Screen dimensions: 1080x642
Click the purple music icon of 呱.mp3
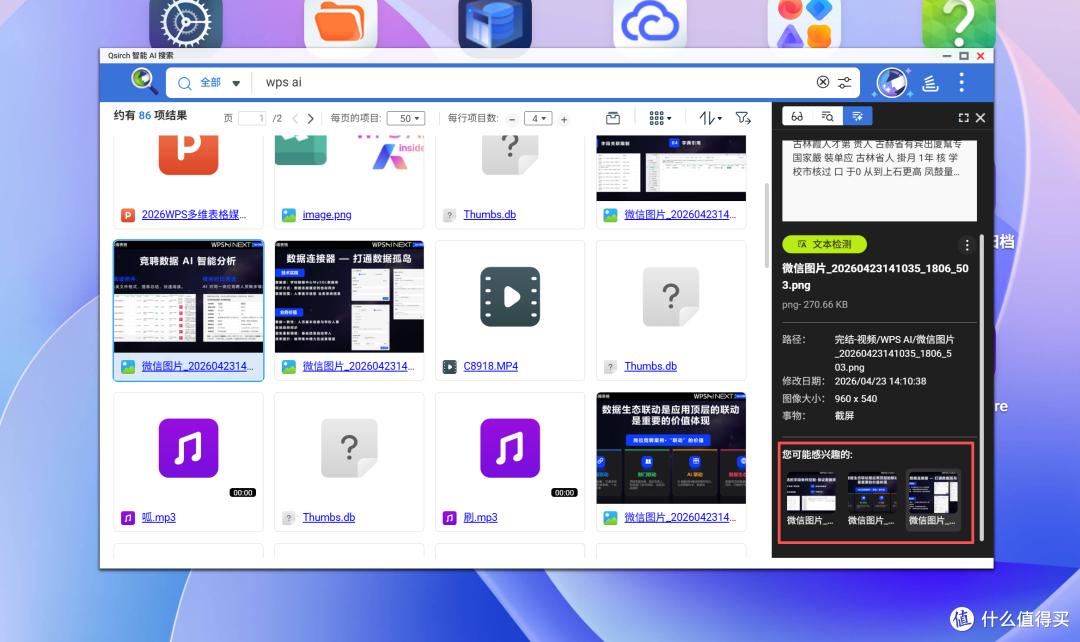pyautogui.click(x=188, y=448)
